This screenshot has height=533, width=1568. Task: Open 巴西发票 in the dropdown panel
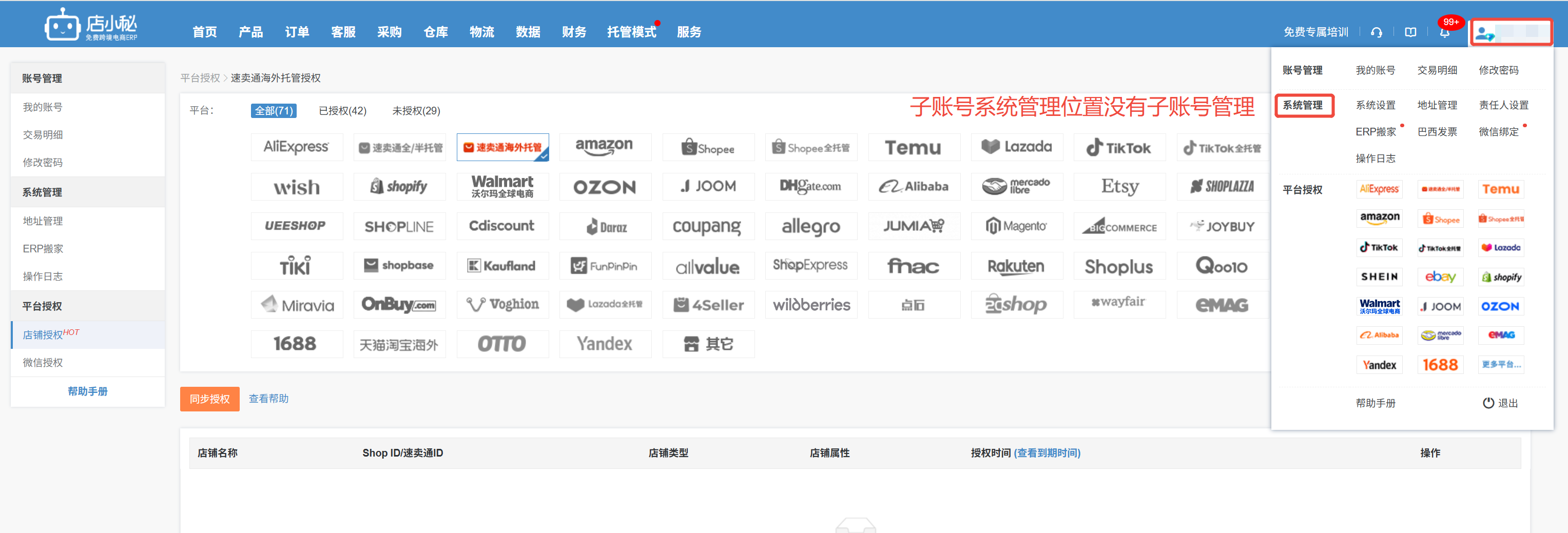(1437, 132)
